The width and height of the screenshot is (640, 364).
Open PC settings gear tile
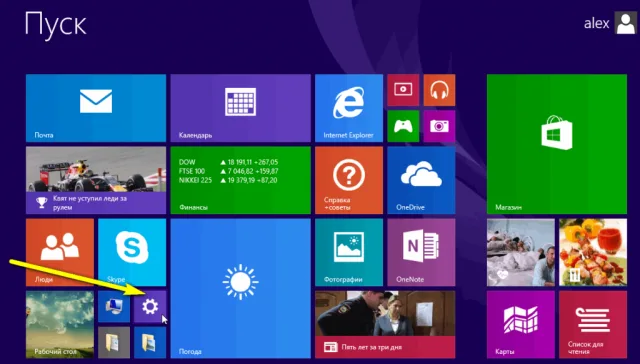(x=150, y=306)
